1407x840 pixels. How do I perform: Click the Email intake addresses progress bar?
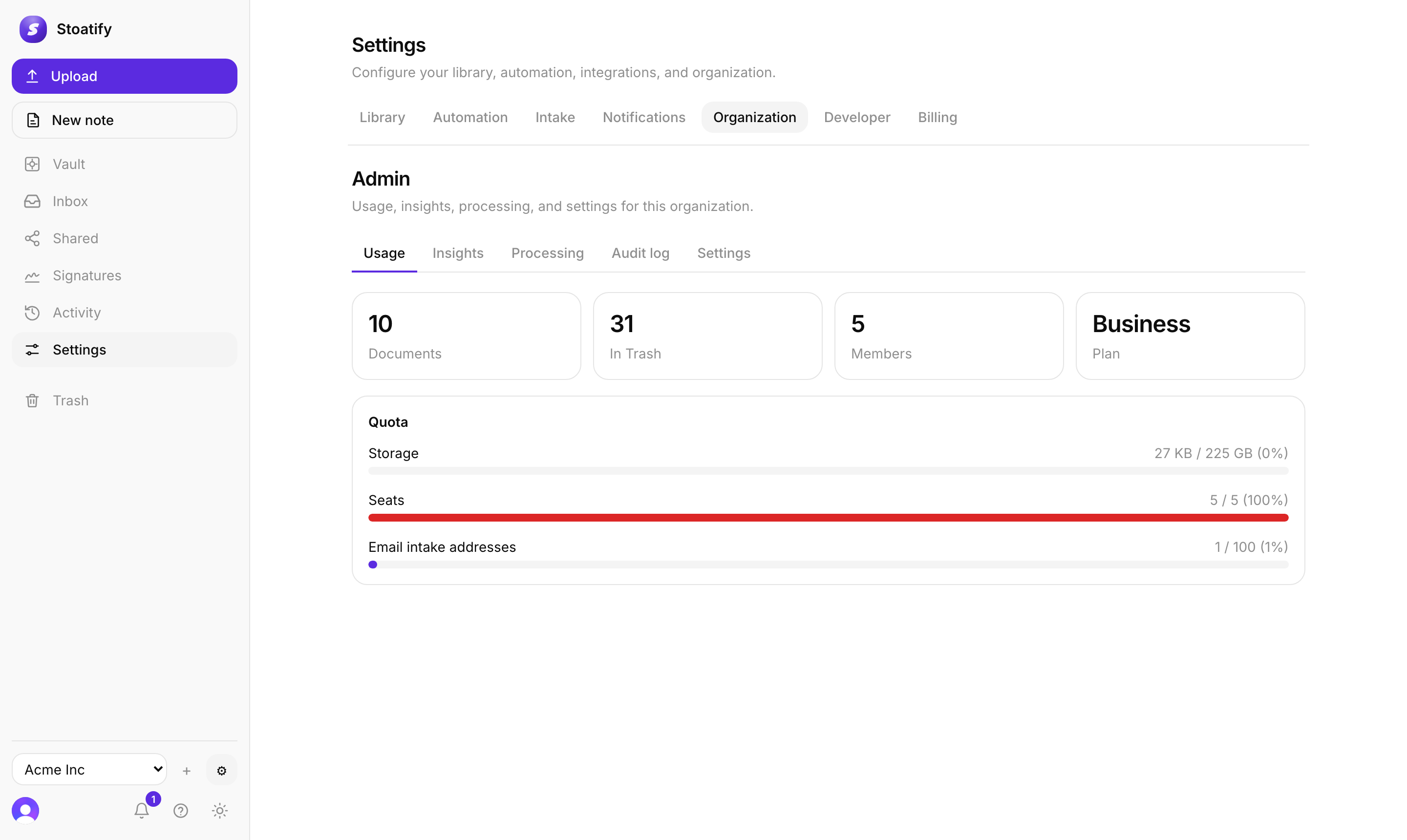828,565
